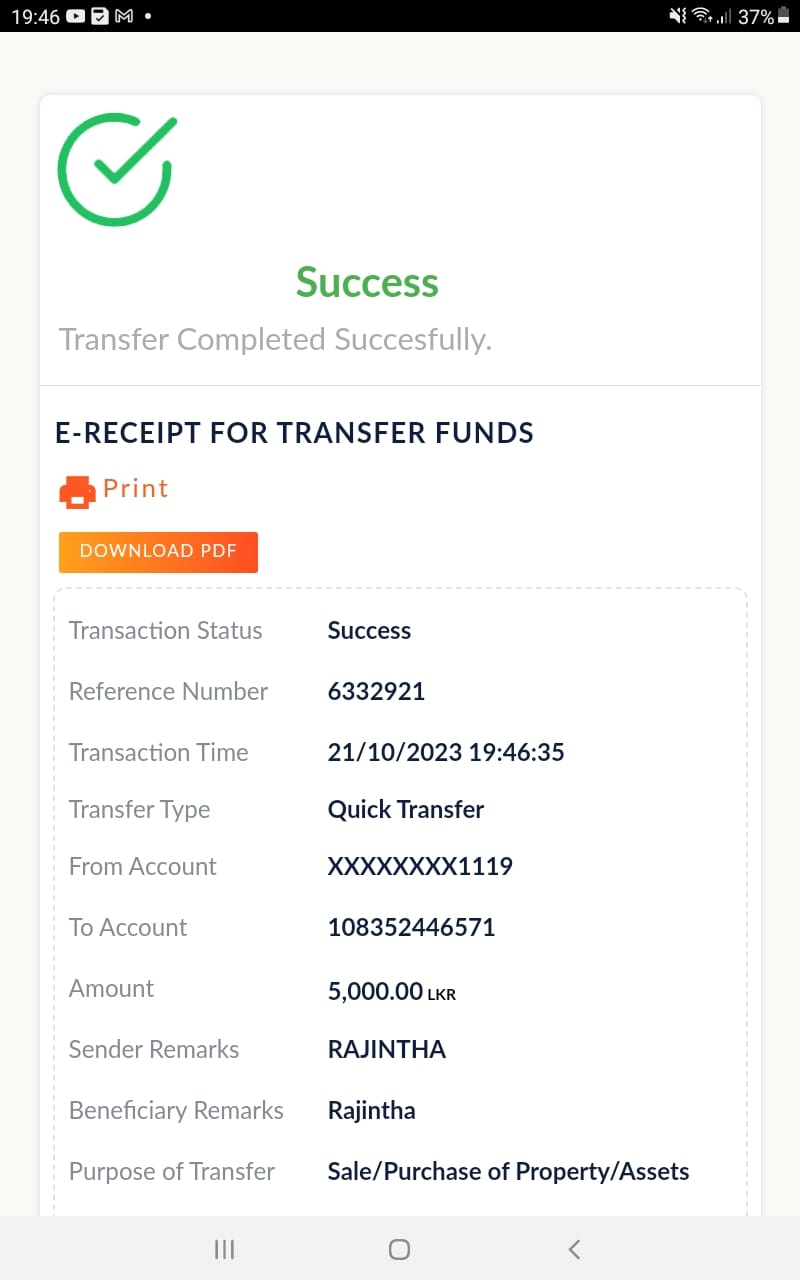Tap the mute/vibrate icon in status bar
The height and width of the screenshot is (1280, 800).
click(x=678, y=17)
